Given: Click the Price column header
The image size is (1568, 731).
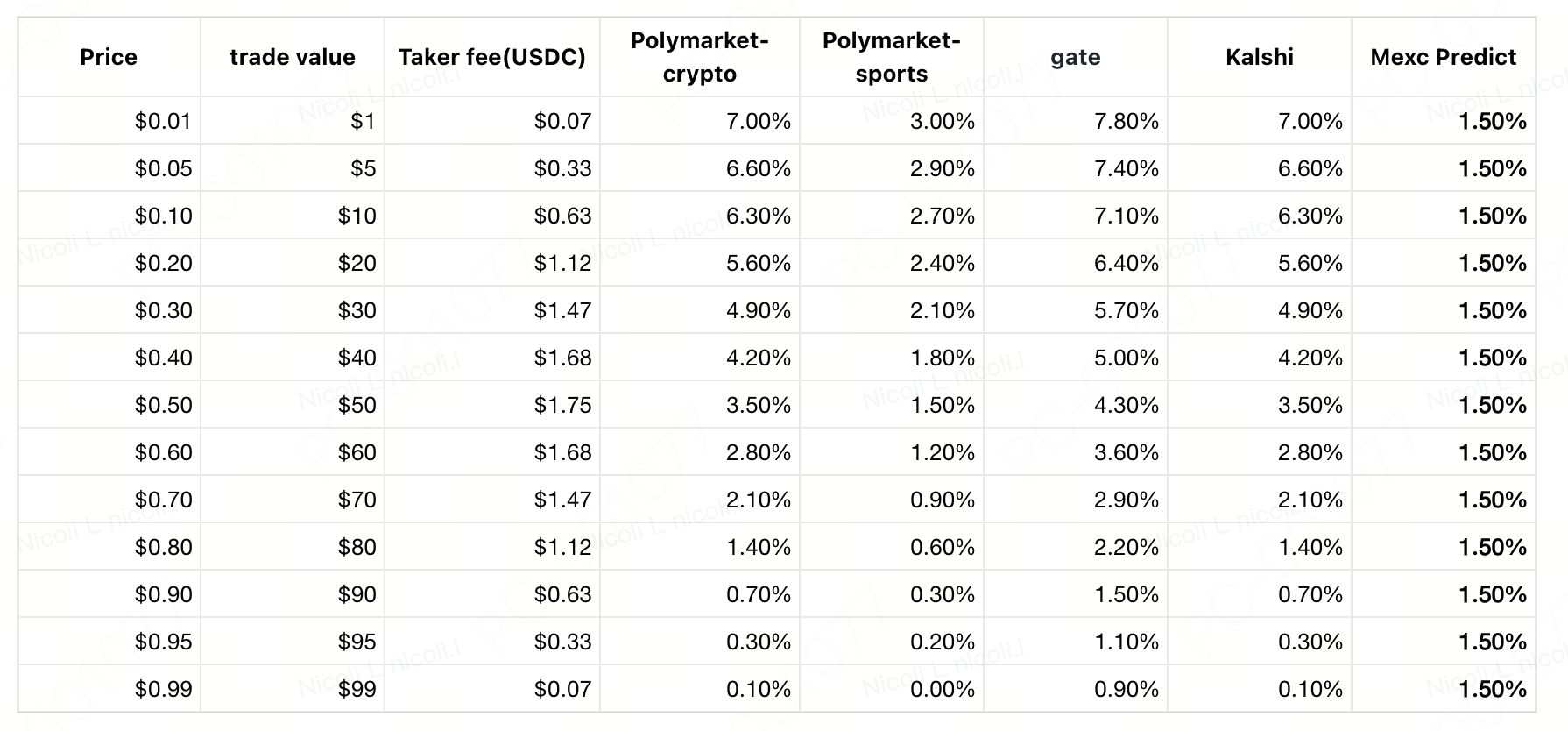Looking at the screenshot, I should click(109, 57).
